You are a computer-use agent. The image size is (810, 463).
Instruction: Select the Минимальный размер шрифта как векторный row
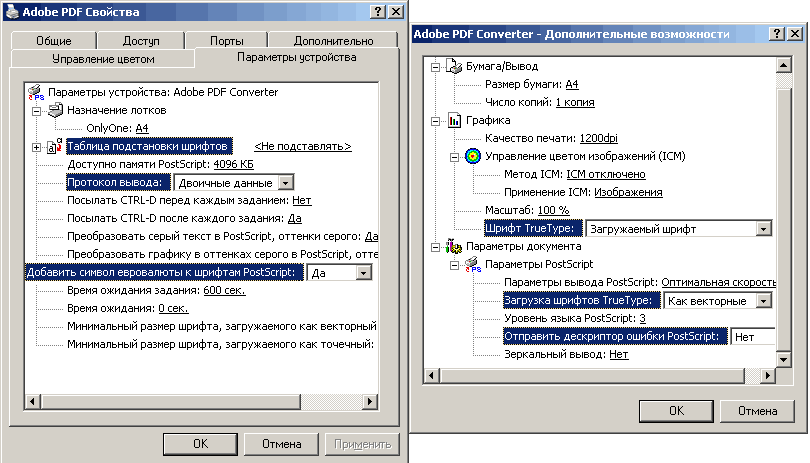pyautogui.click(x=222, y=327)
